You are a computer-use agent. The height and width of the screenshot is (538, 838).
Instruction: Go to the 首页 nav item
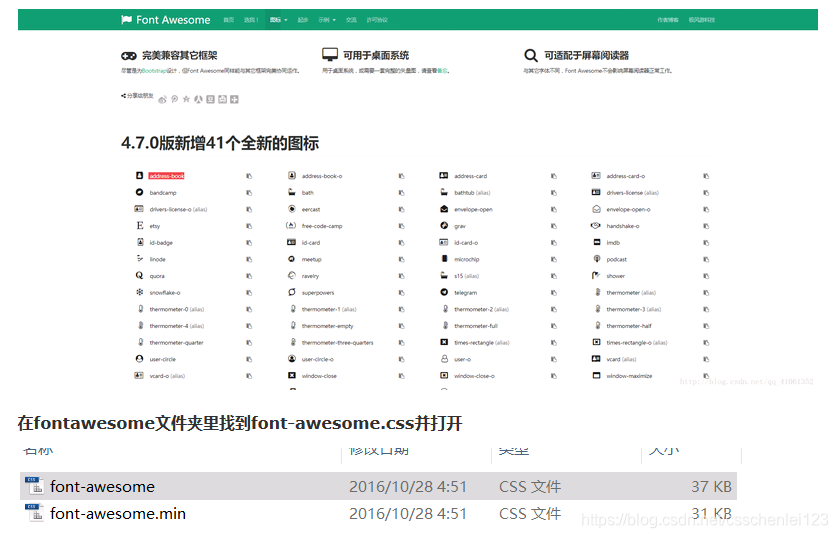click(x=229, y=20)
